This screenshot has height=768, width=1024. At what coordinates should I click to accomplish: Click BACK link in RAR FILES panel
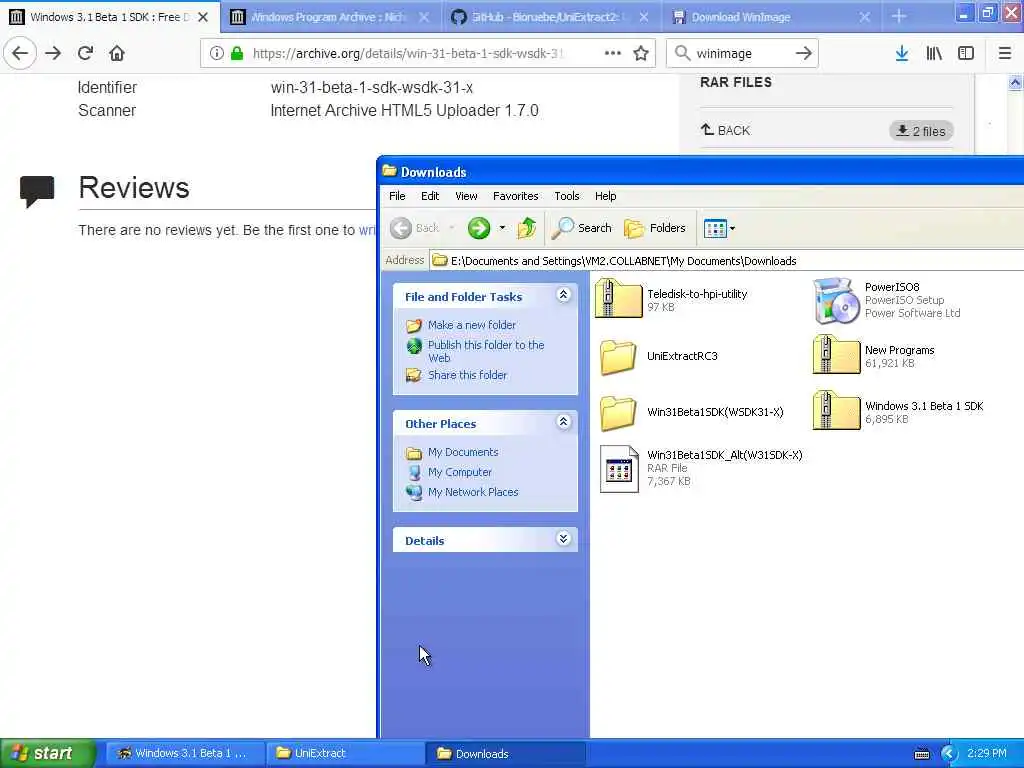tap(726, 130)
